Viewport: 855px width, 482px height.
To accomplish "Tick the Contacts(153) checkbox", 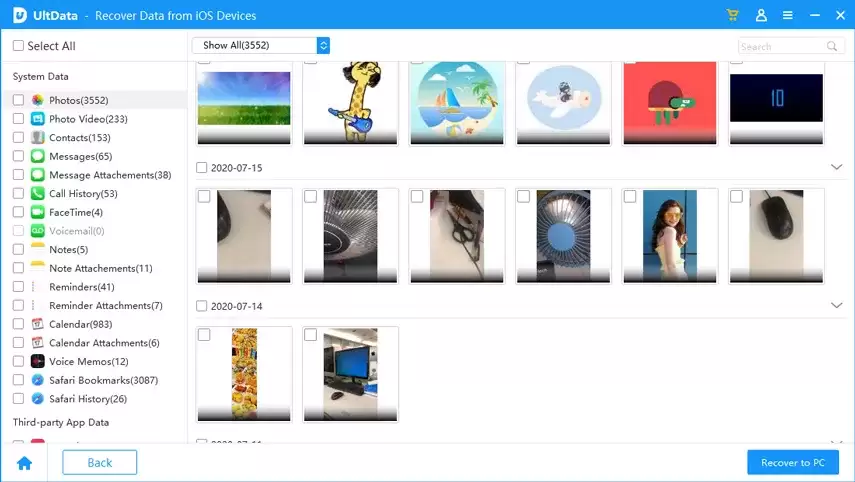I will 18,137.
